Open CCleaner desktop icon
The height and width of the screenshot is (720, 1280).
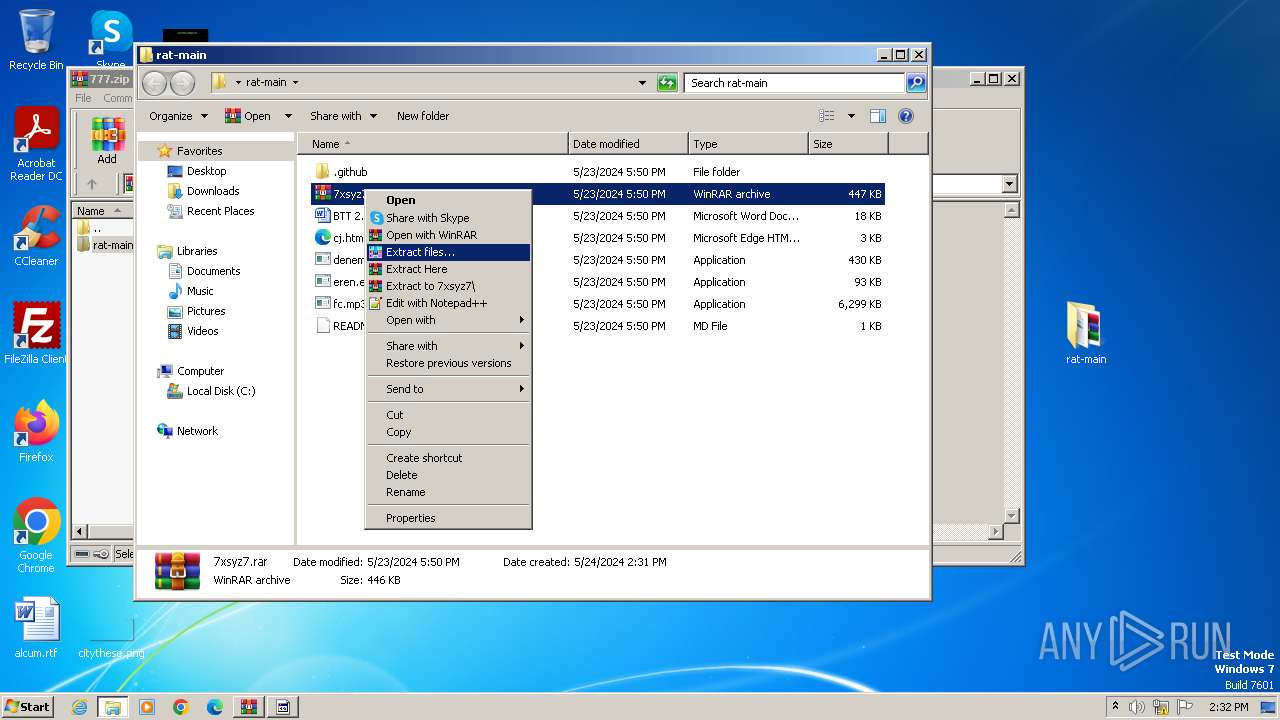[36, 236]
